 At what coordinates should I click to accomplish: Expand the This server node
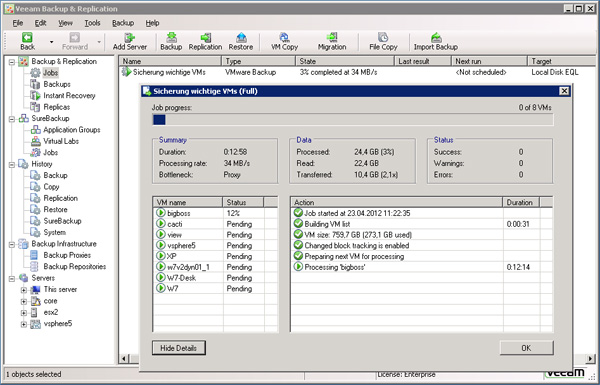[24, 290]
